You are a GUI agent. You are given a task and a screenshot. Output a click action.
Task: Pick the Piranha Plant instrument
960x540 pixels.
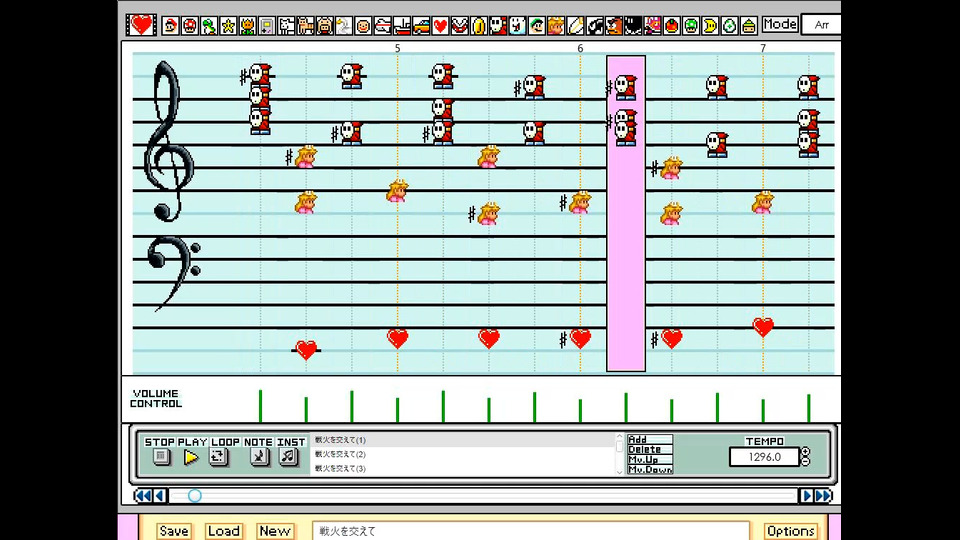pos(460,26)
